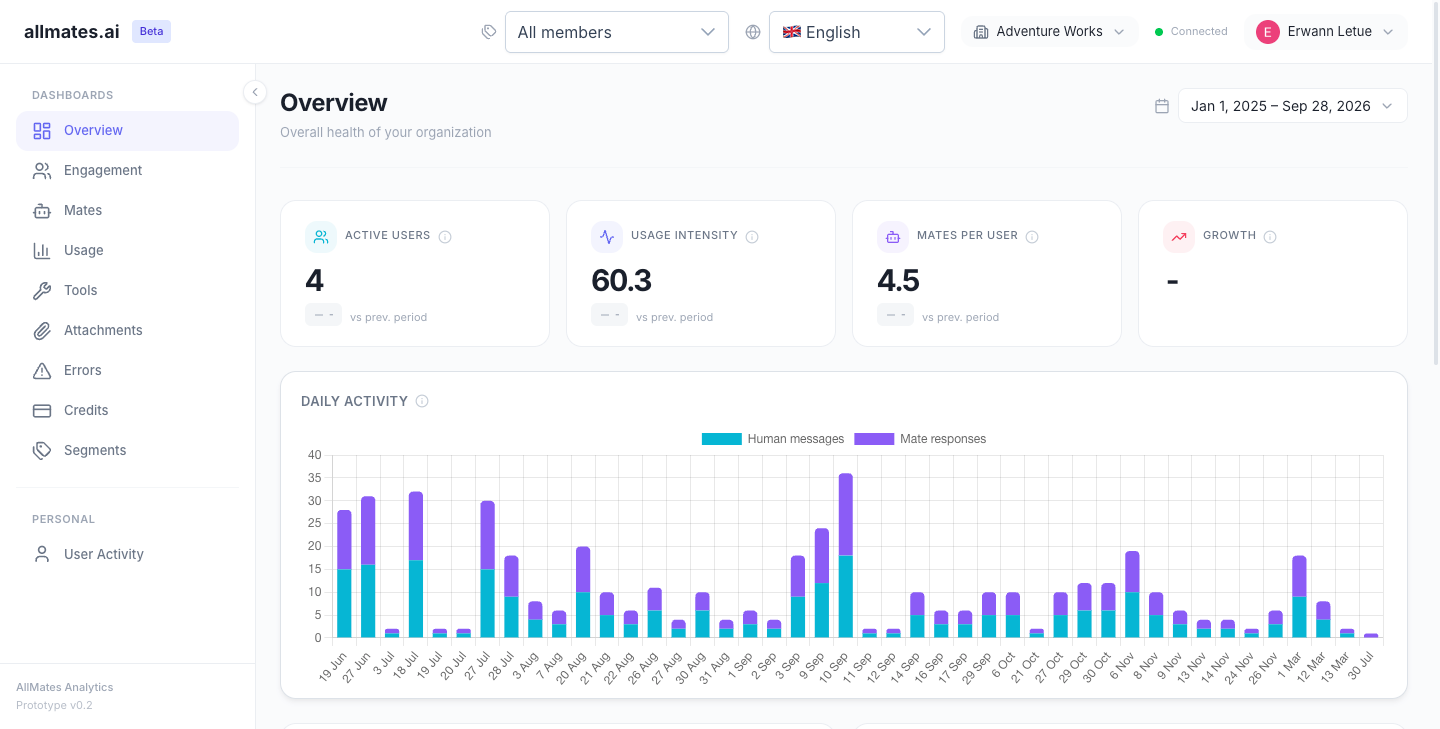Viewport: 1440px width, 729px height.
Task: Open the Mates dashboard
Action: [127, 211]
